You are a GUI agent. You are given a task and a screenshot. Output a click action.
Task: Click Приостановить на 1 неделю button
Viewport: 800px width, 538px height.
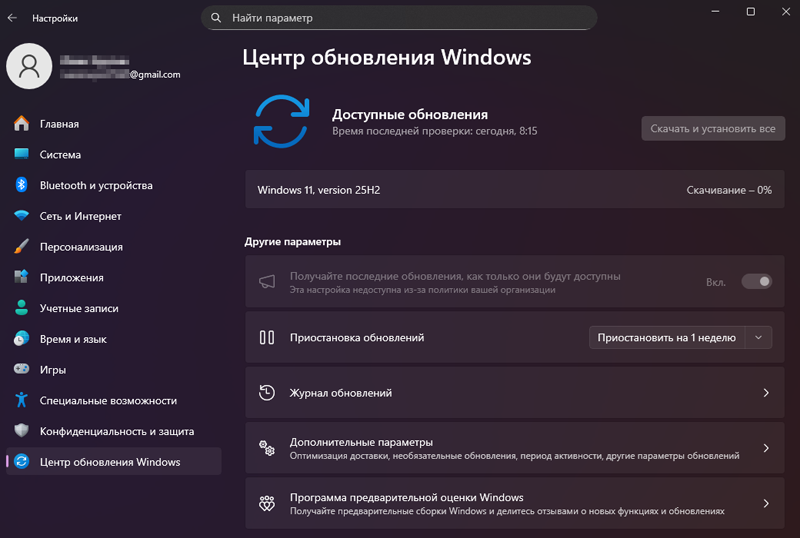(666, 338)
